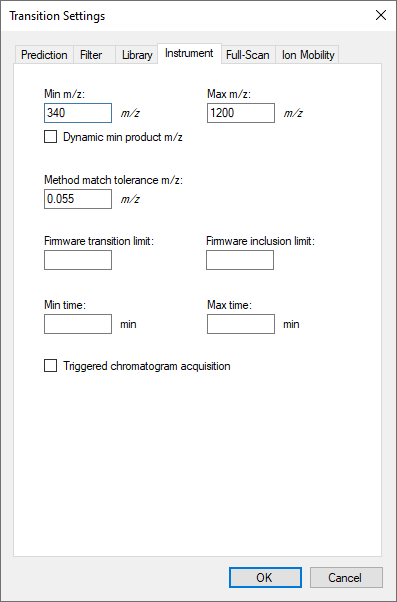Viewport: 397px width, 602px height.
Task: Open the Ion Mobility tab
Action: (307, 55)
